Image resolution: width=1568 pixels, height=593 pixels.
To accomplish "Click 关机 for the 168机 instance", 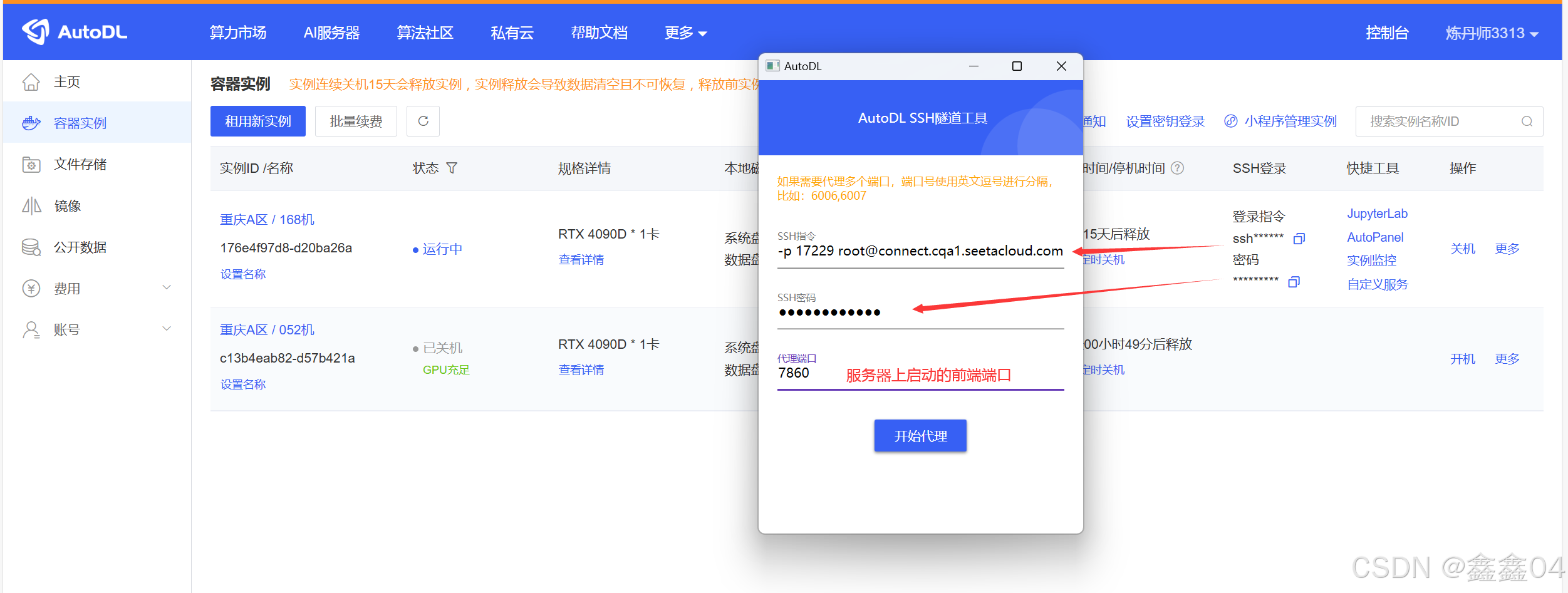I will click(x=1463, y=249).
